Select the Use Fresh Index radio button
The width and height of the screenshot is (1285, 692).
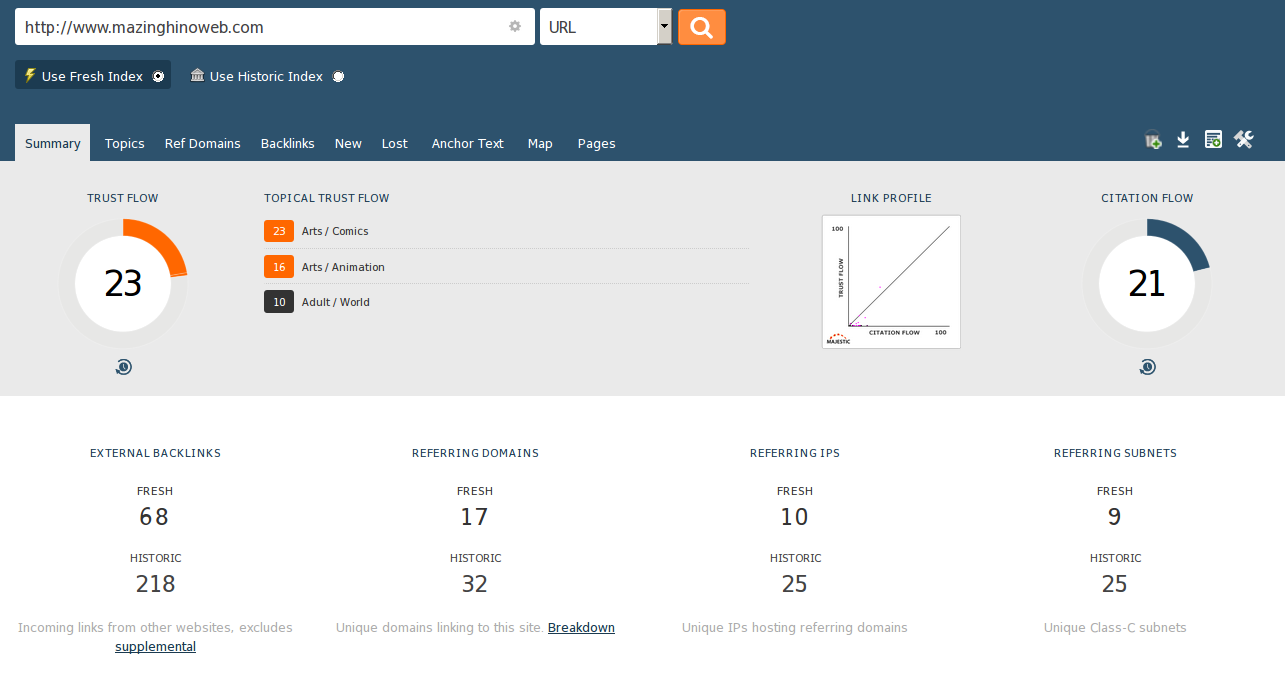click(x=158, y=77)
